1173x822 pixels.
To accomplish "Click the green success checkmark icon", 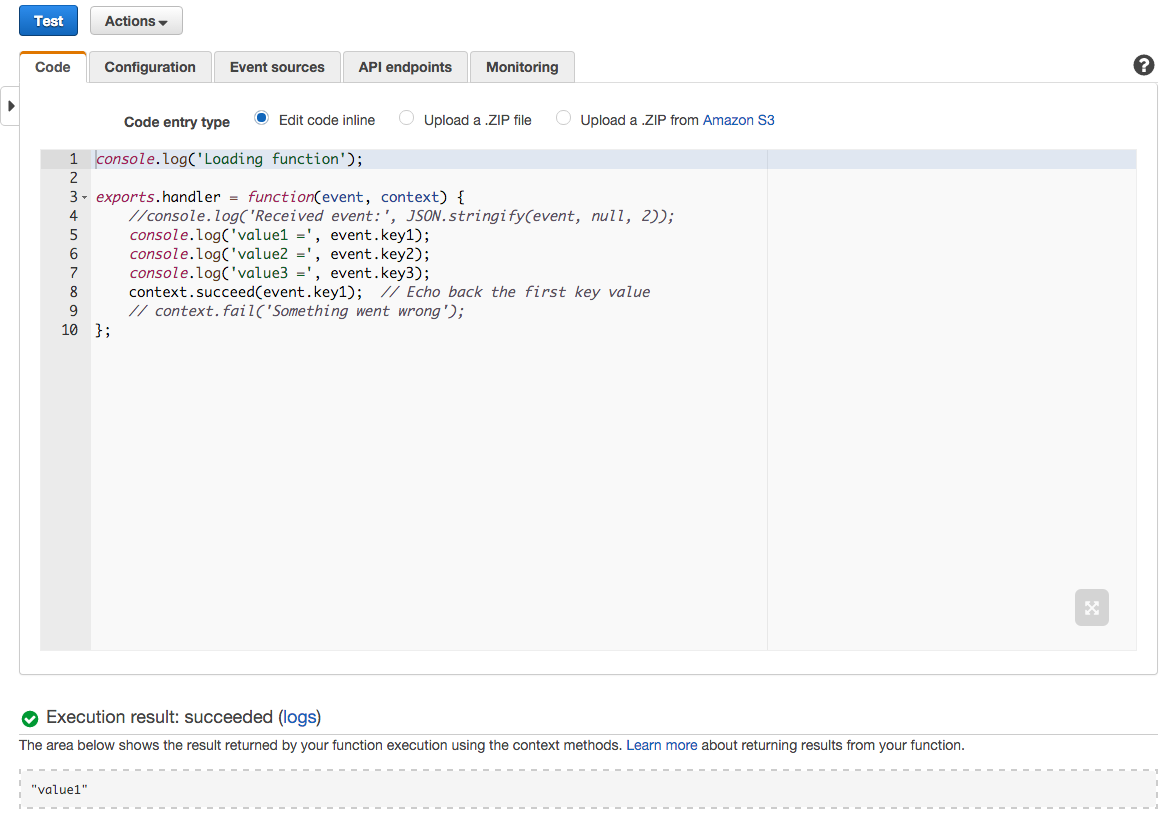I will pyautogui.click(x=30, y=719).
